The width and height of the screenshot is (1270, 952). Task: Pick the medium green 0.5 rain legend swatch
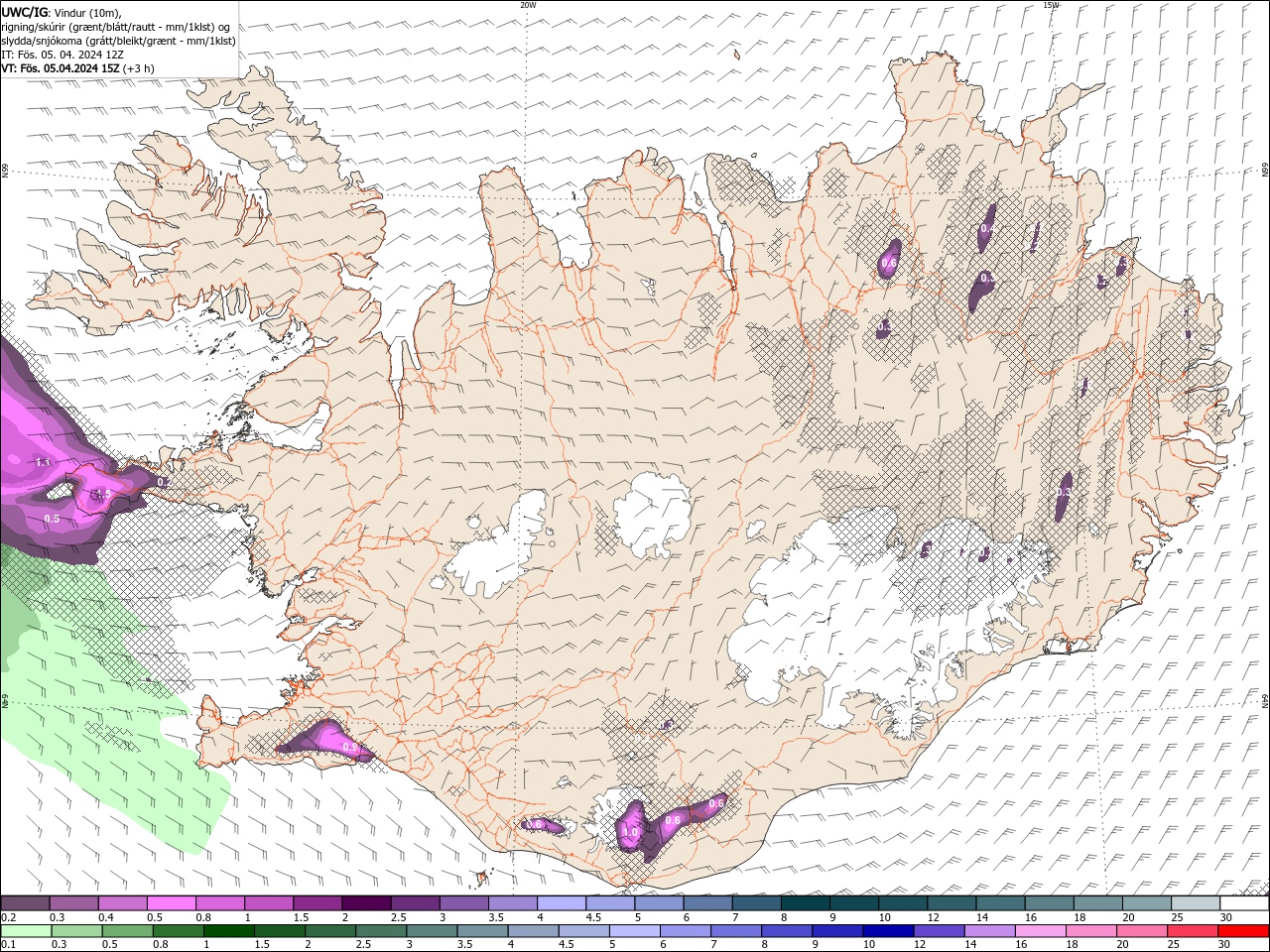click(x=127, y=931)
